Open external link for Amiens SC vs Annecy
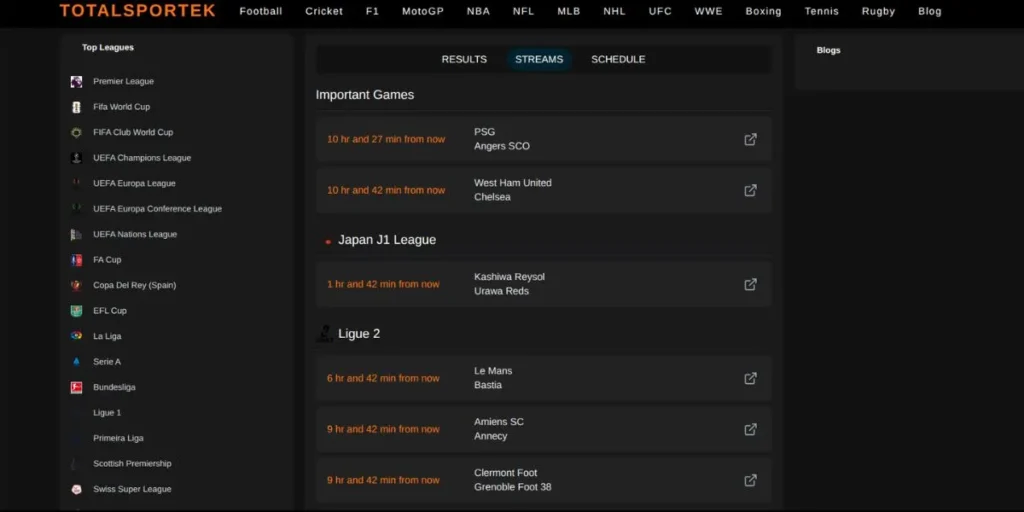The image size is (1024, 512). click(750, 429)
